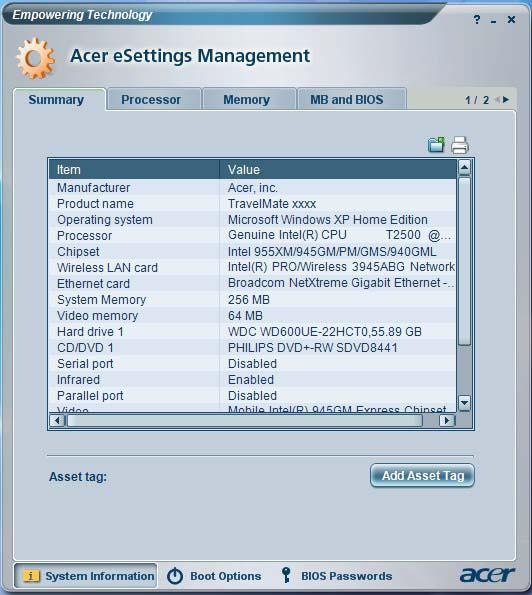Select the System Memory row
Screen dimensions: 532x595
(x=252, y=300)
